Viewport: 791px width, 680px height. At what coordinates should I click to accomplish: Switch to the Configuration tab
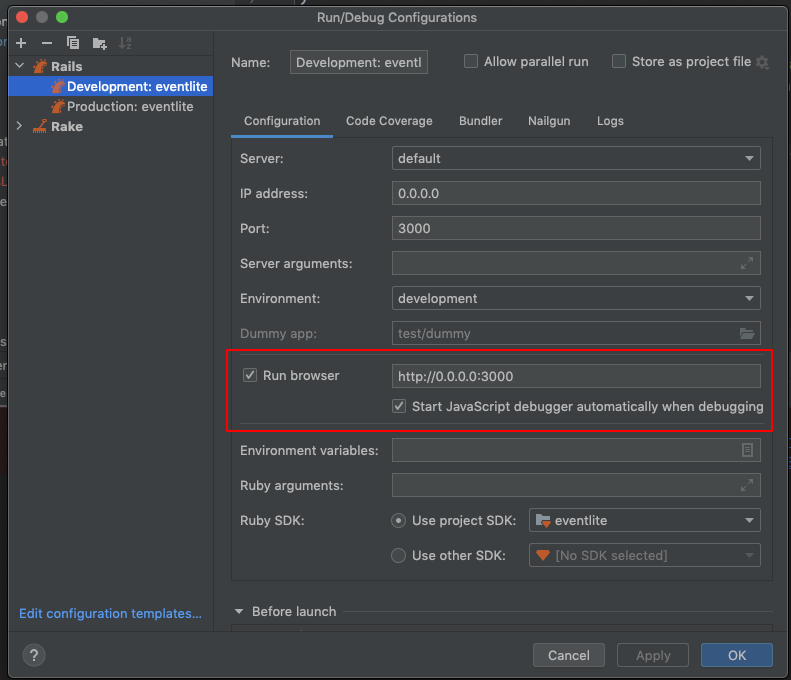click(x=282, y=121)
